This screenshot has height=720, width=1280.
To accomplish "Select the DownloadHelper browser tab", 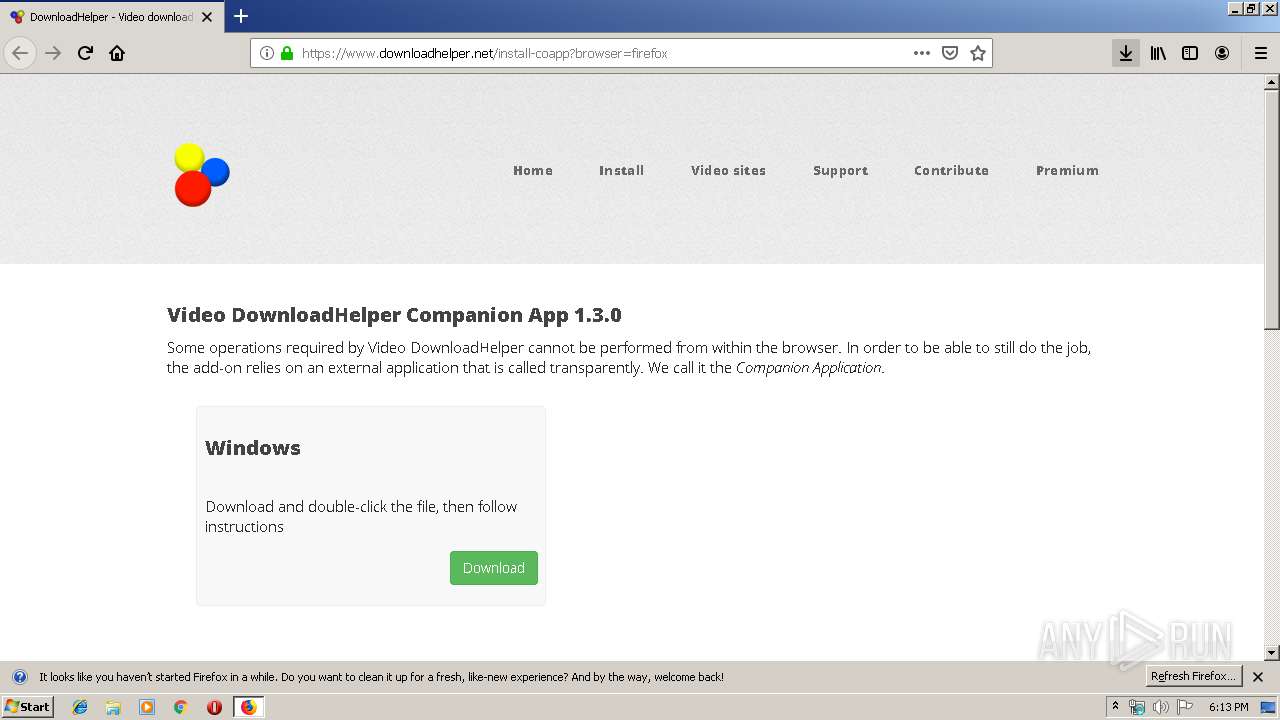I will (x=112, y=17).
